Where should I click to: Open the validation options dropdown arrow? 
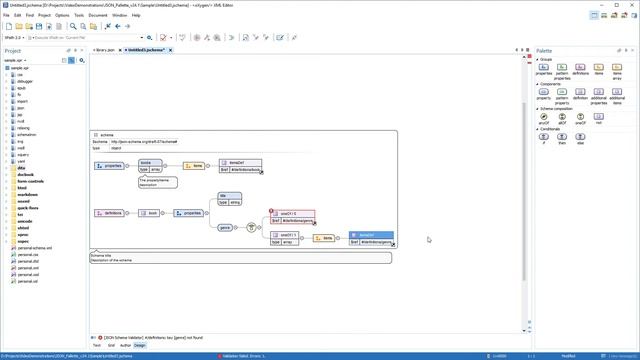tap(171, 38)
